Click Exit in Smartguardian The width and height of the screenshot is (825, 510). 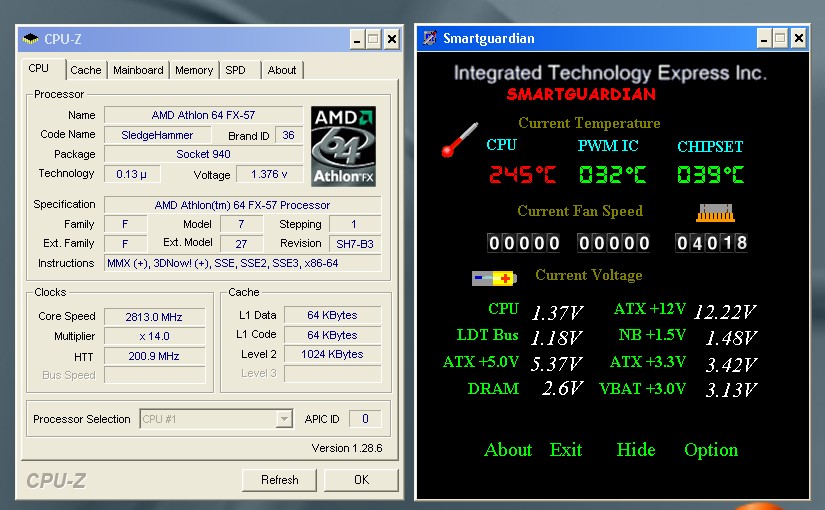pos(566,449)
